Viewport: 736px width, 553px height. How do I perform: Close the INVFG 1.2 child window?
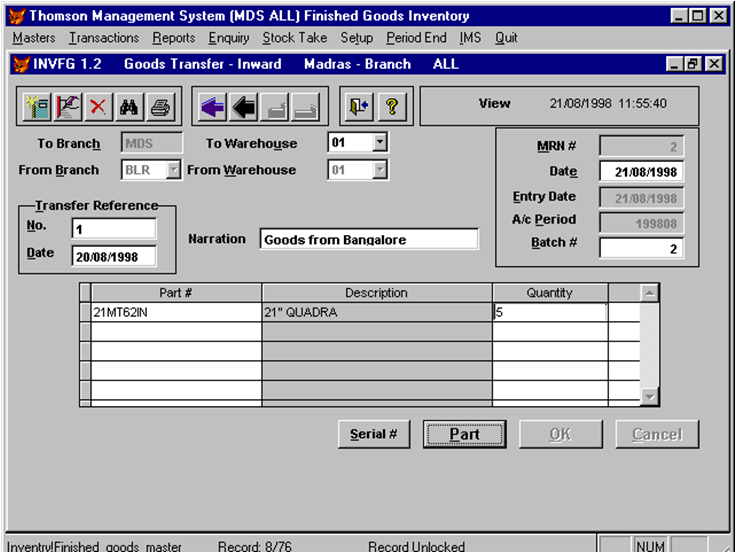click(713, 64)
